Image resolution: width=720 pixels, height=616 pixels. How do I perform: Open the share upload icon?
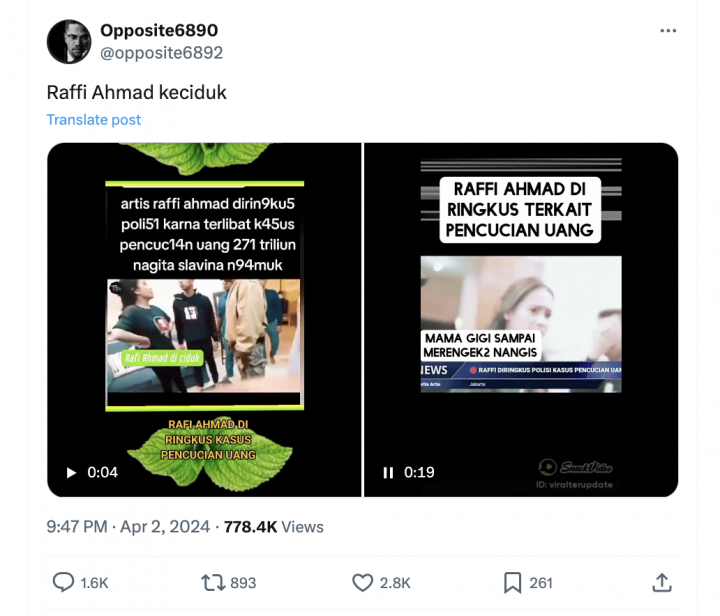(662, 582)
